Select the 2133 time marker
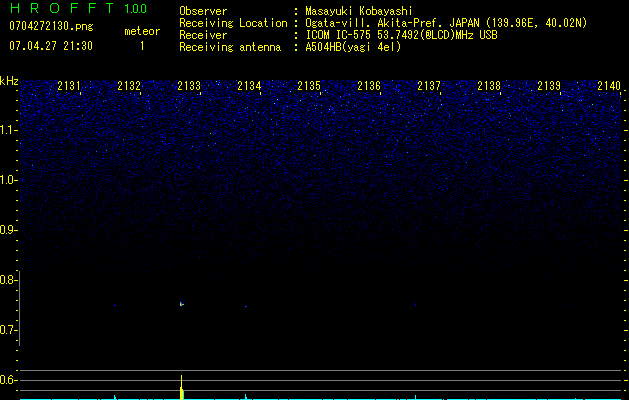 coord(188,87)
